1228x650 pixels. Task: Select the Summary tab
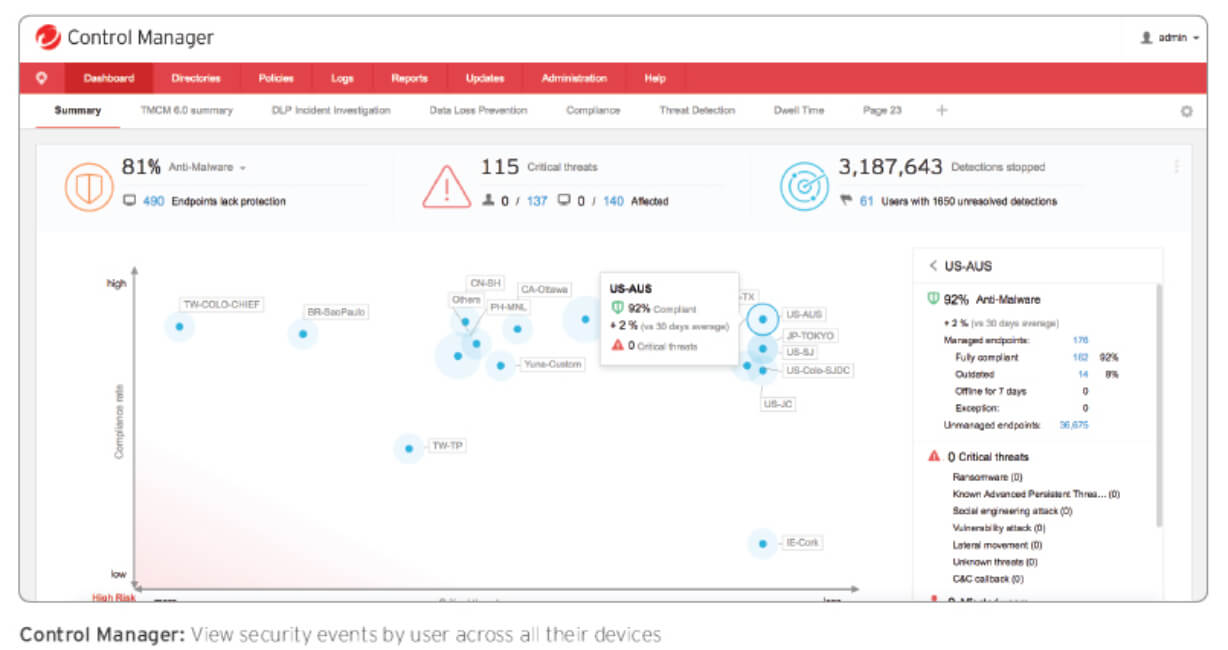[x=78, y=110]
